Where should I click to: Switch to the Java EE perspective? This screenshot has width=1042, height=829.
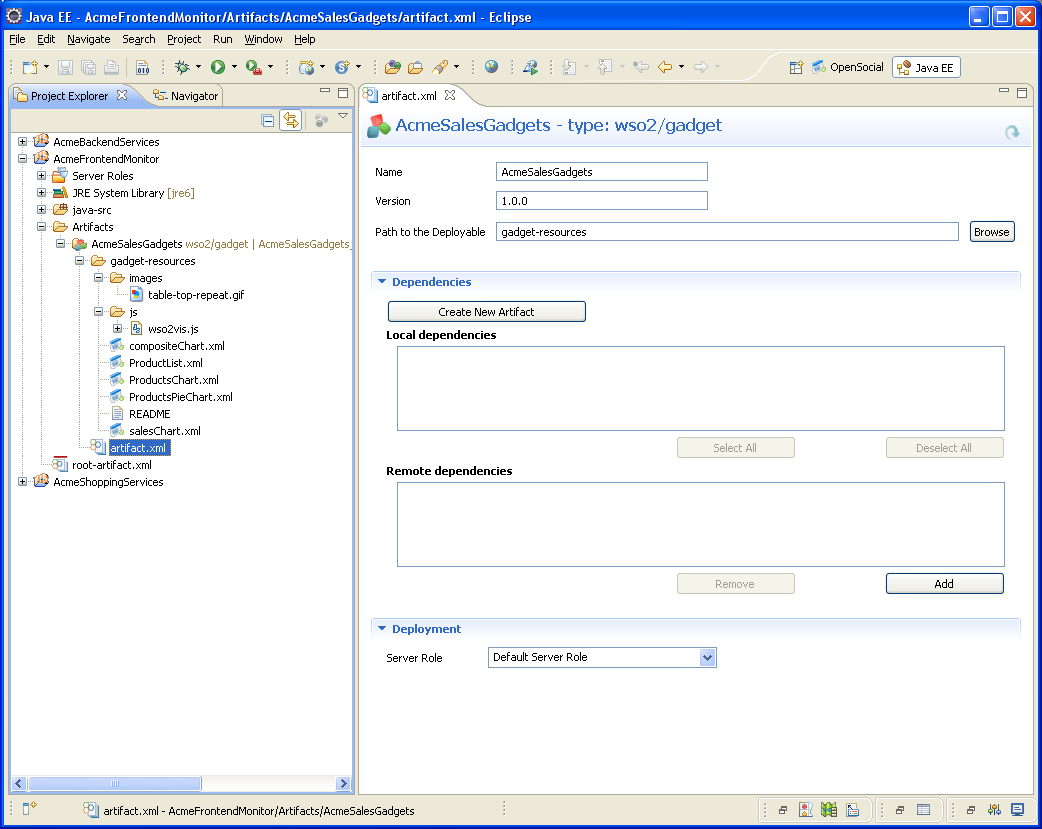coord(926,67)
